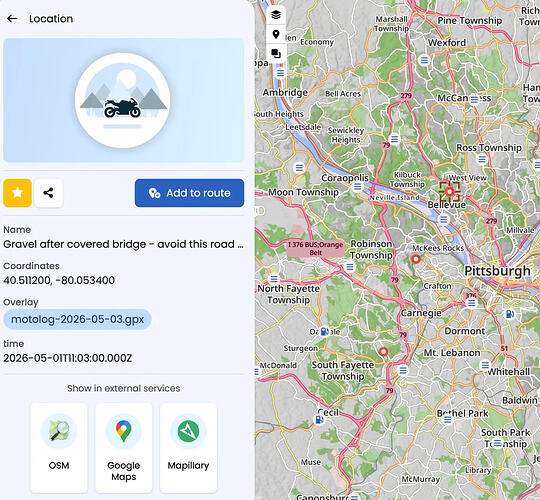Open location in Google Maps
This screenshot has height=500, width=540.
(124, 448)
